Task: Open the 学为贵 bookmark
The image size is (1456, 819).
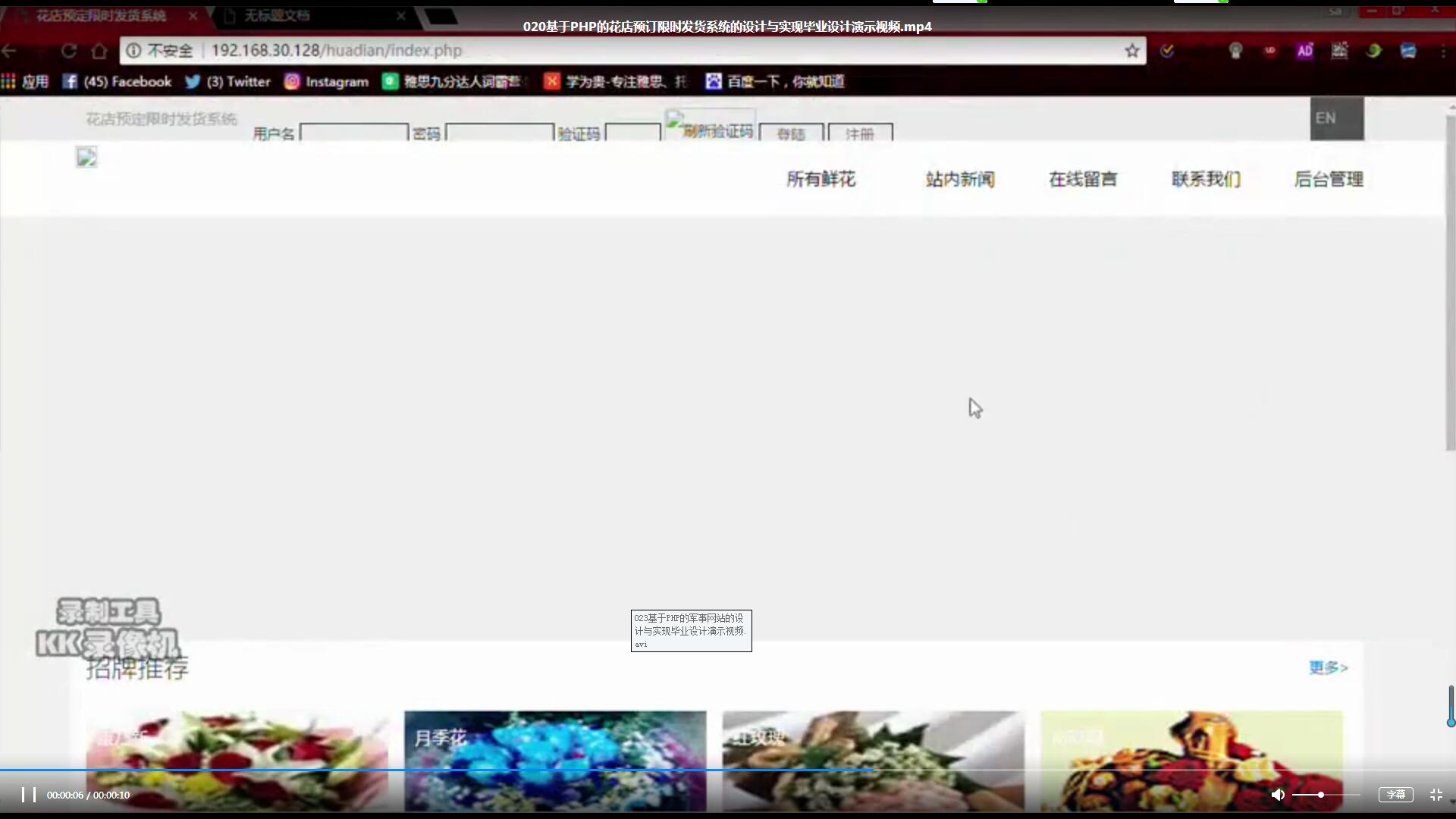Action: click(616, 81)
